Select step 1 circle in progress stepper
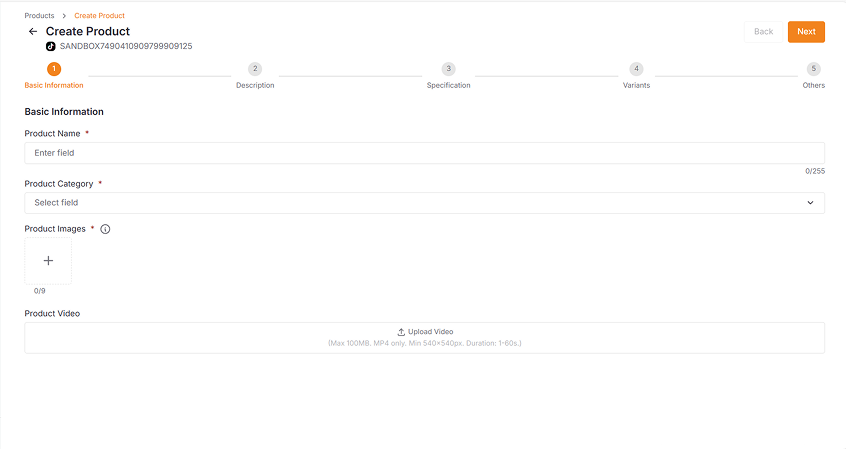Image resolution: width=846 pixels, height=449 pixels. (54, 69)
